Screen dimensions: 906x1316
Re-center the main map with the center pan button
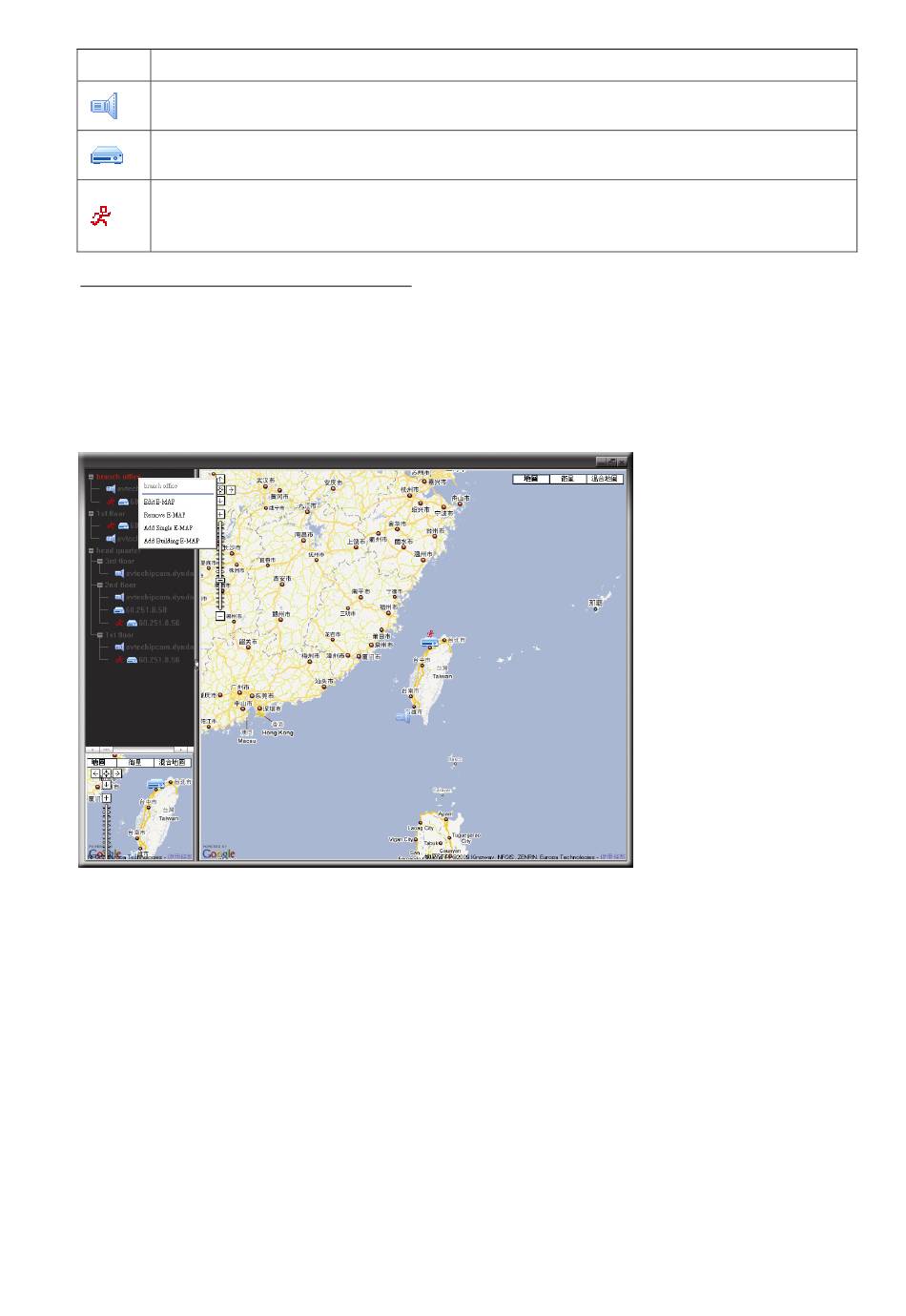coord(220,490)
